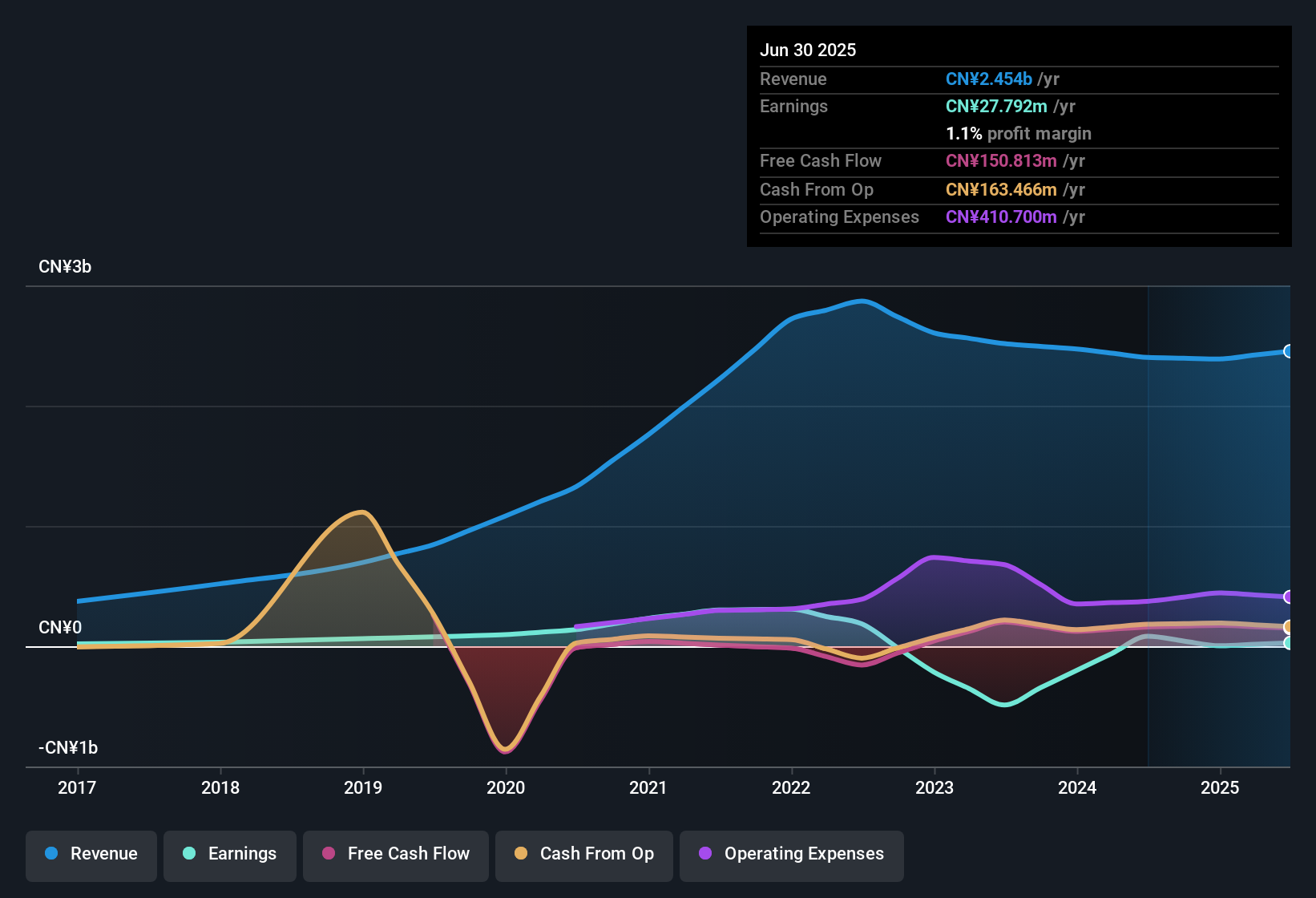The width and height of the screenshot is (1316, 898).
Task: Expand the Cash From Op legend entry
Action: [583, 854]
